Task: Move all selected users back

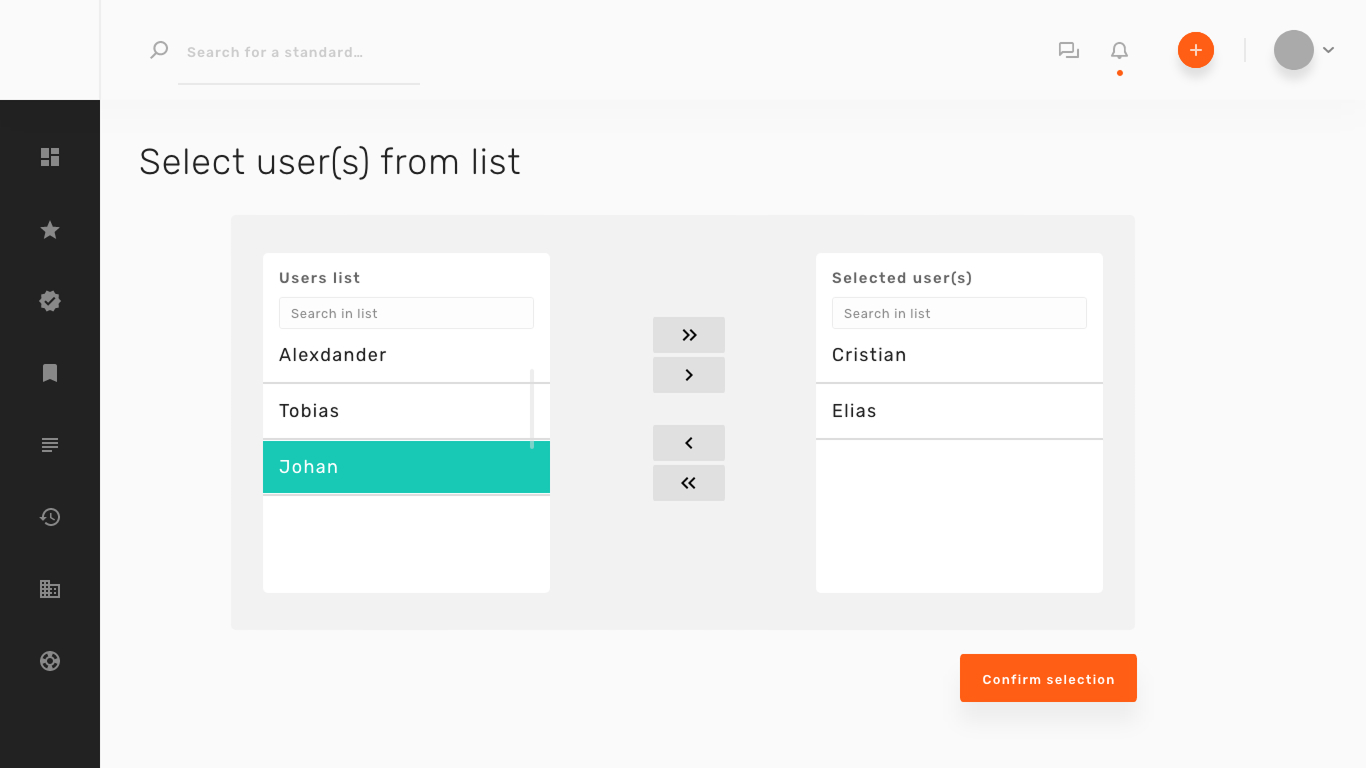Action: [x=689, y=483]
